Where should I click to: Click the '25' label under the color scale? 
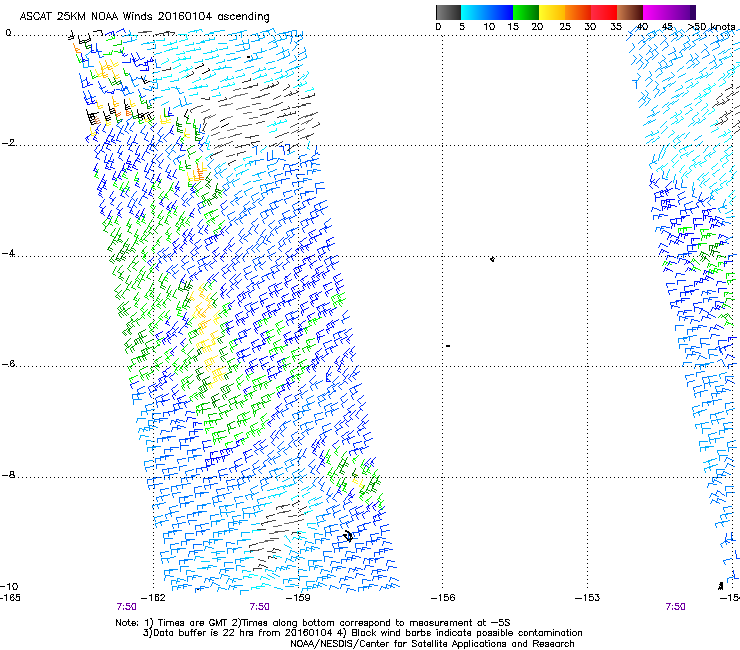point(565,27)
